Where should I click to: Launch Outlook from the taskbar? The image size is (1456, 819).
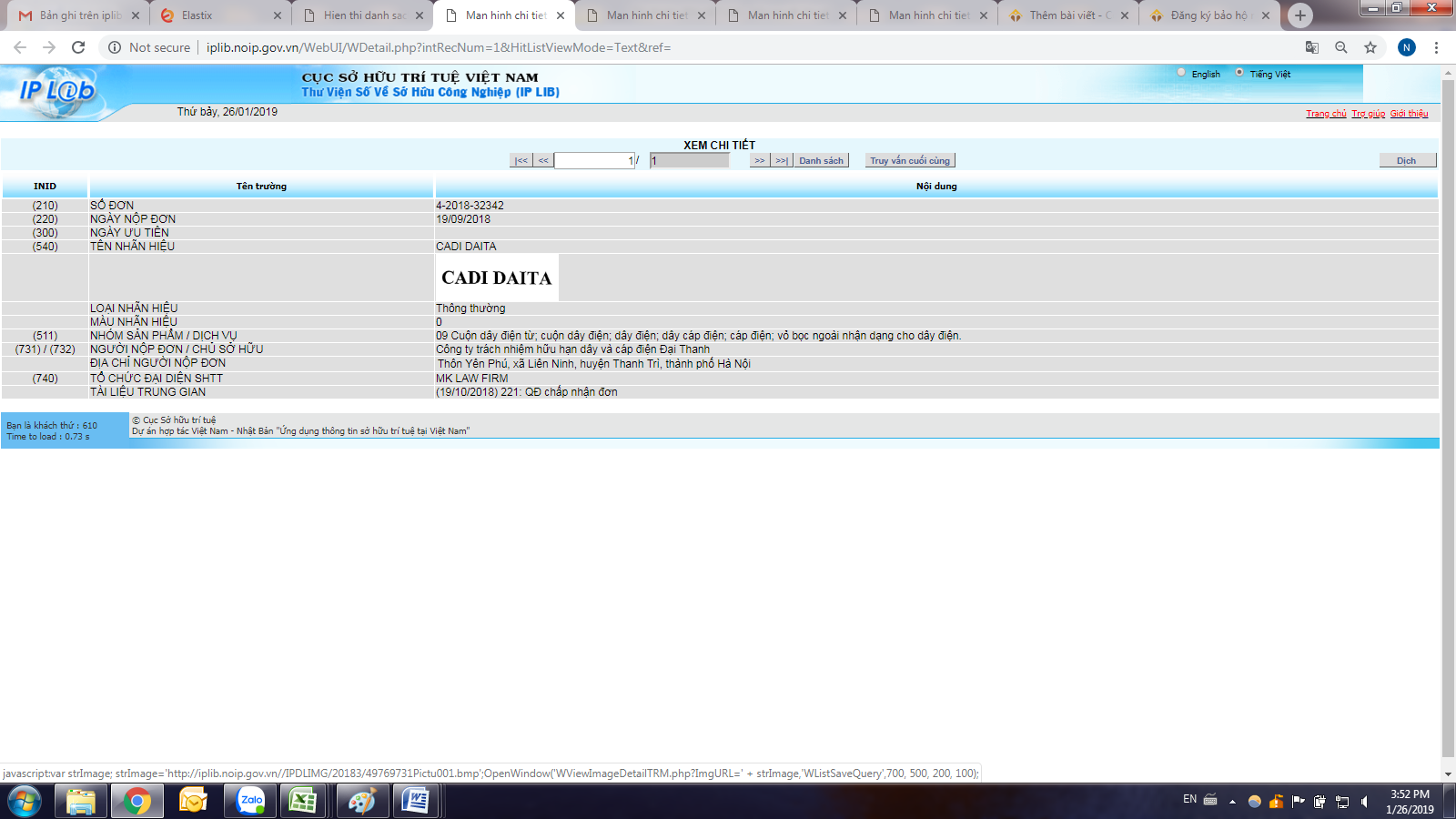pos(194,801)
